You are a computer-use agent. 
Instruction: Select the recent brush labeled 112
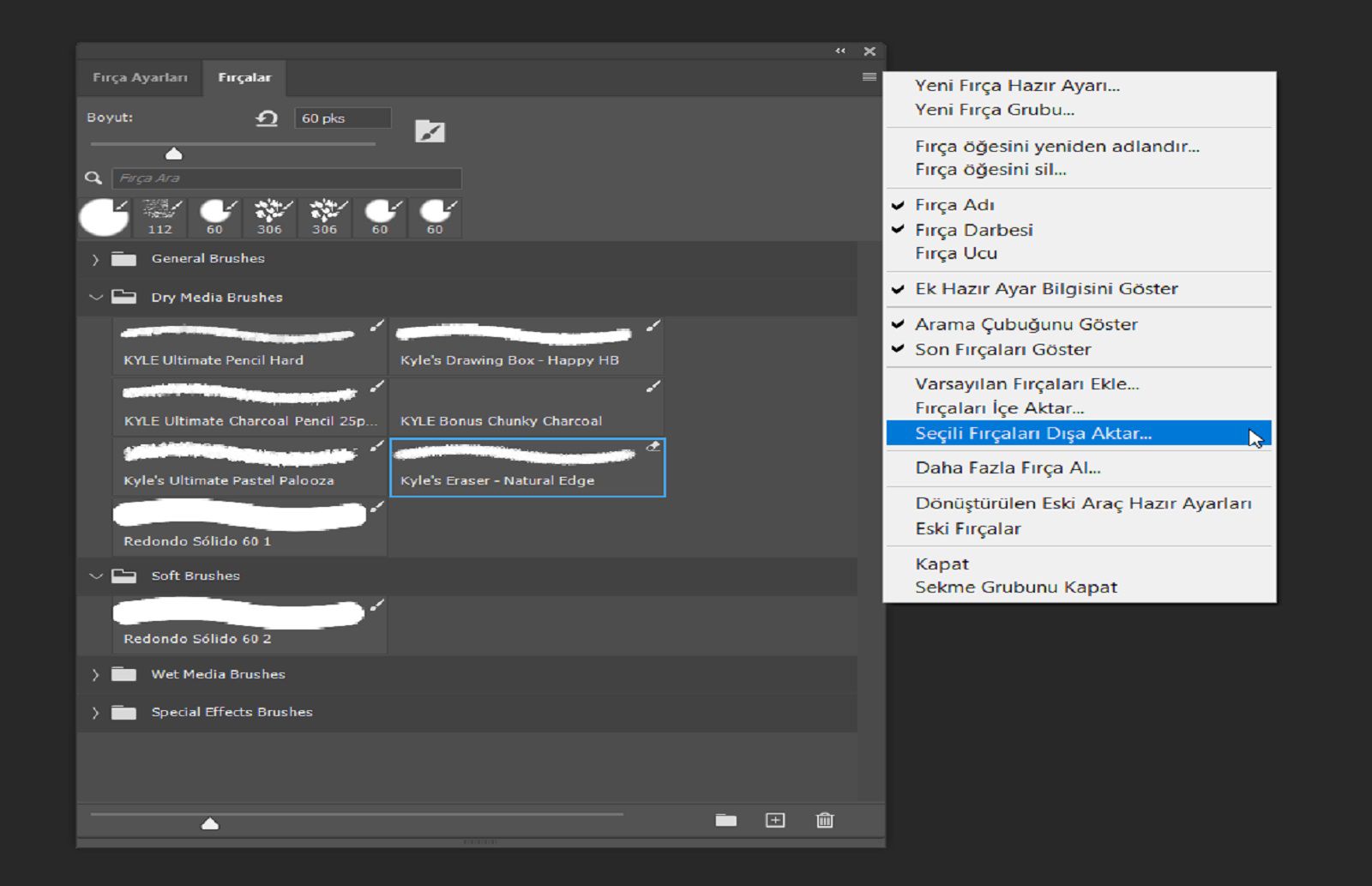click(x=159, y=217)
